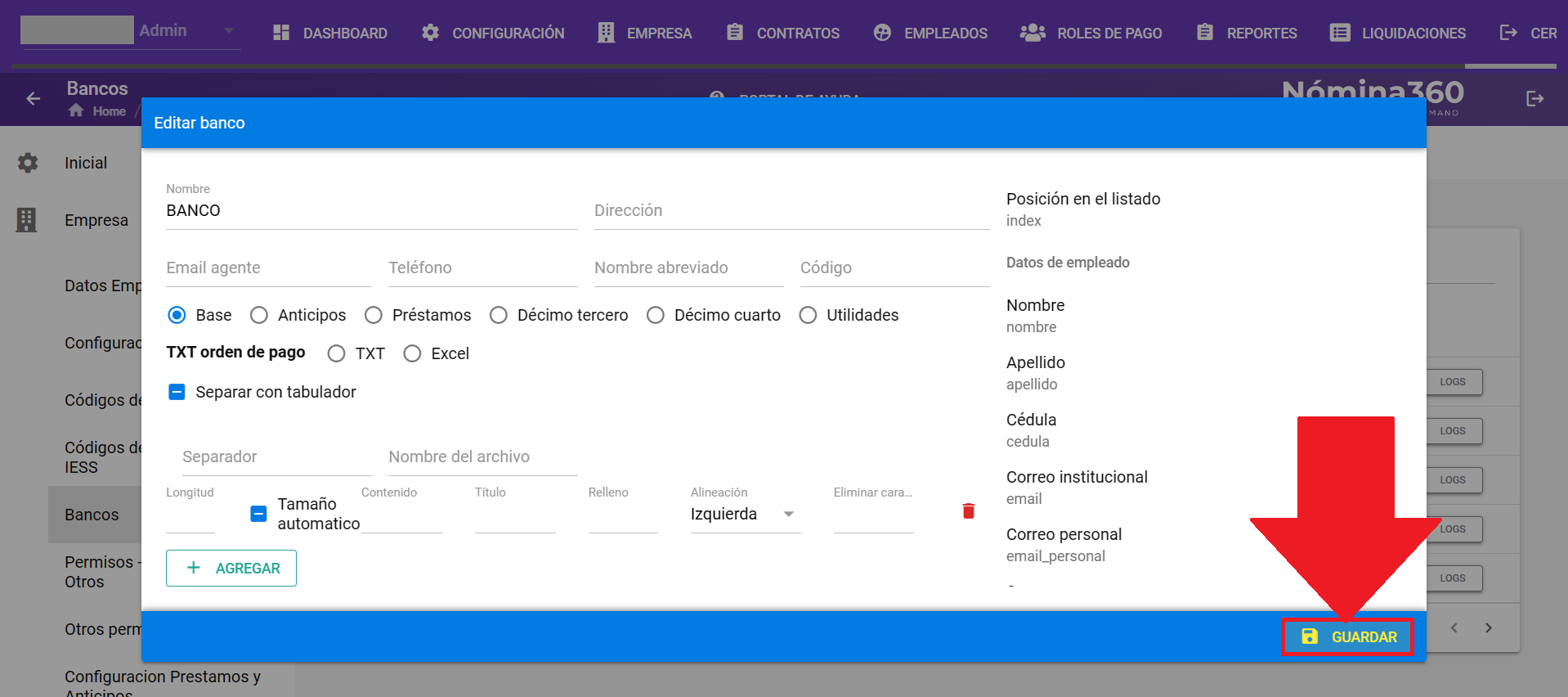The image size is (1568, 697).
Task: Click the Configuración gear icon
Action: click(x=431, y=33)
